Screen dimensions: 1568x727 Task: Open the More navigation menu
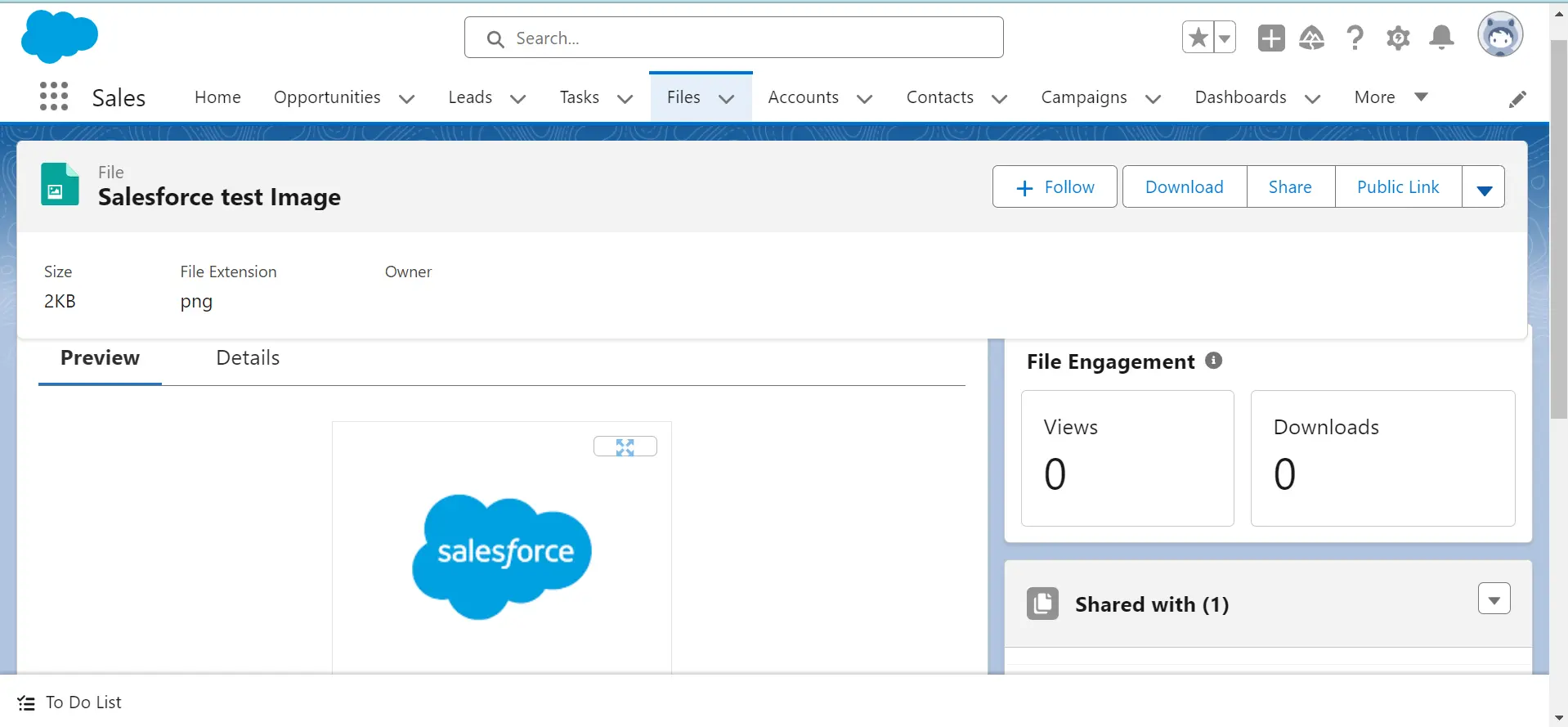pyautogui.click(x=1391, y=97)
